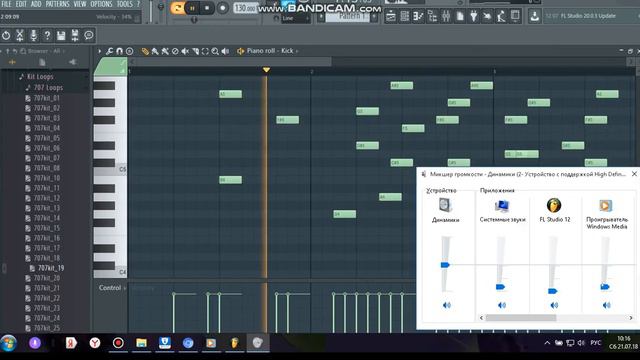Click the question mark help icon
Screen dimensions: 640x360
pyautogui.click(x=47, y=36)
